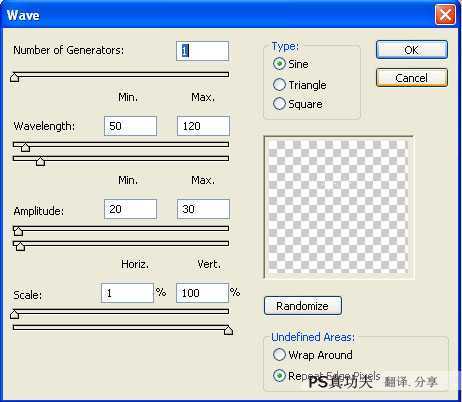Click the 'Undefined Areas:' group label
The height and width of the screenshot is (402, 462).
313,337
